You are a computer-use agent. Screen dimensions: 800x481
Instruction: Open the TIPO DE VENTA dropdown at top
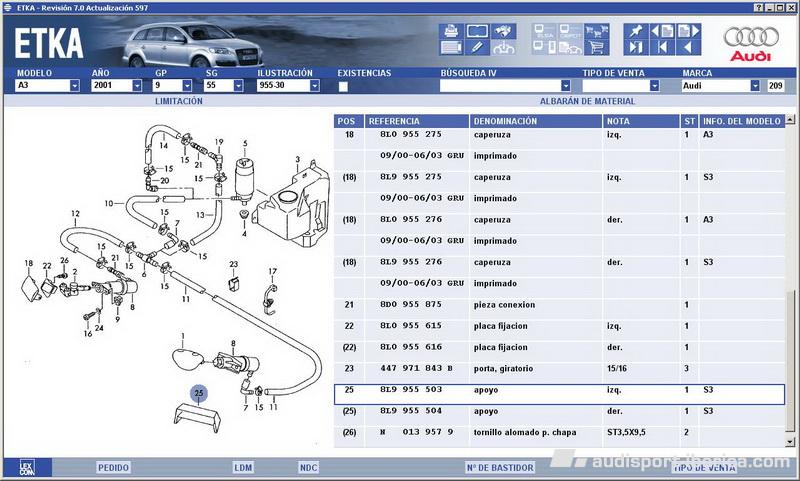click(x=655, y=86)
